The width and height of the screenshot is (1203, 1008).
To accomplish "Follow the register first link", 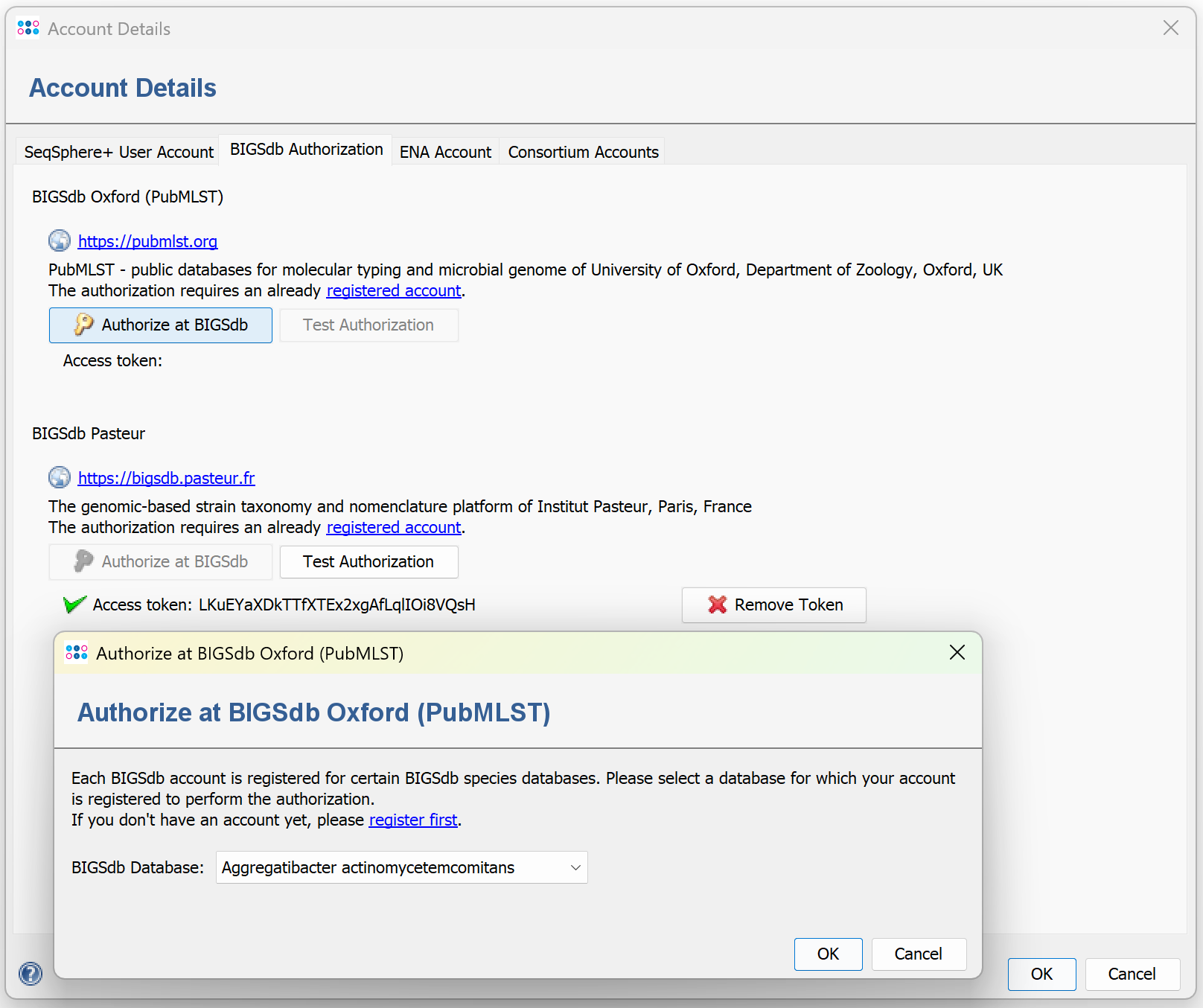I will tap(413, 820).
